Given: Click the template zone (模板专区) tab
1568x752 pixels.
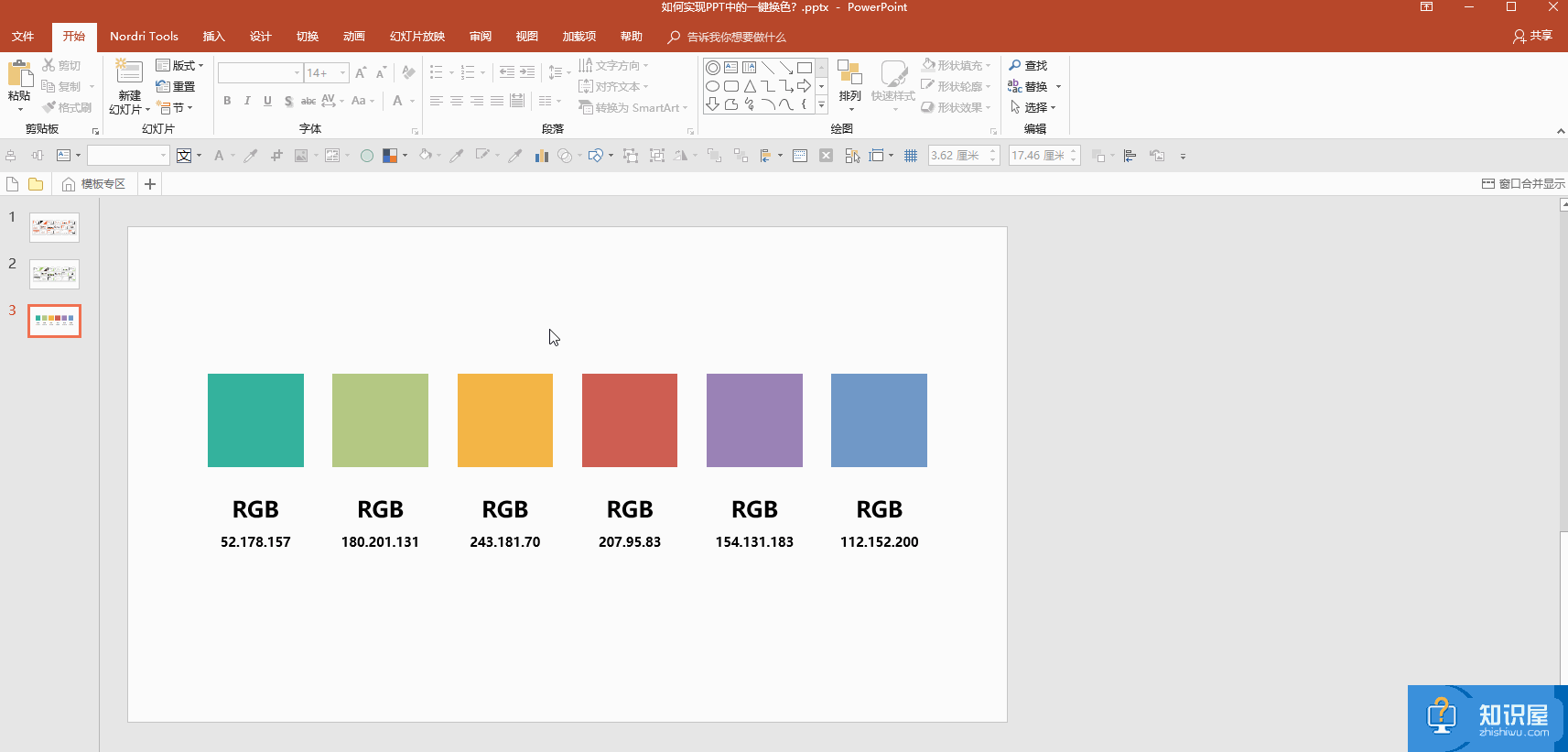Looking at the screenshot, I should (x=93, y=184).
